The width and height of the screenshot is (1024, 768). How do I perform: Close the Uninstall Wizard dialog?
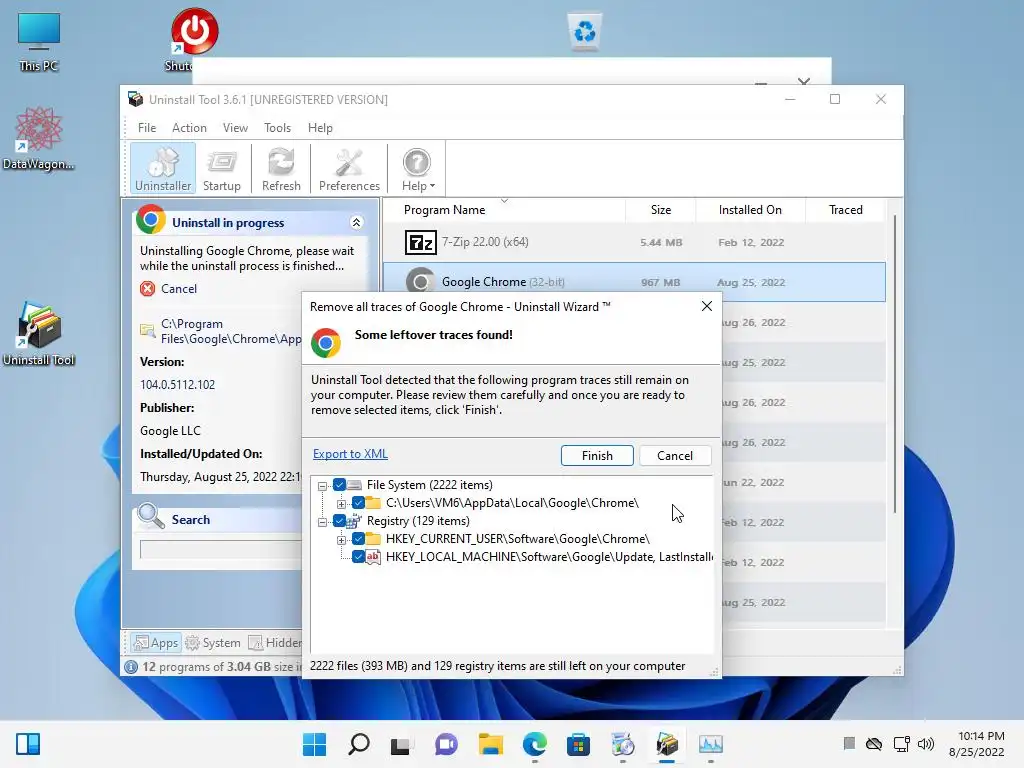[x=707, y=306]
